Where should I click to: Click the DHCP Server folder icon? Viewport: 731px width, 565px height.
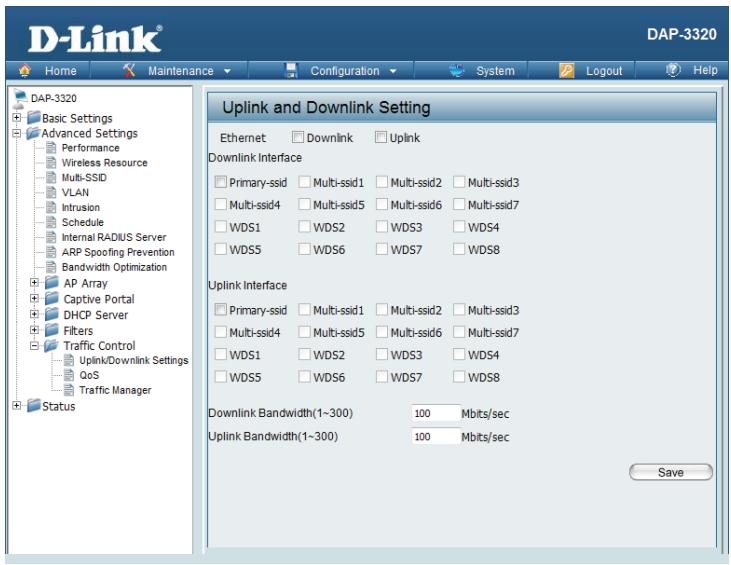52,314
